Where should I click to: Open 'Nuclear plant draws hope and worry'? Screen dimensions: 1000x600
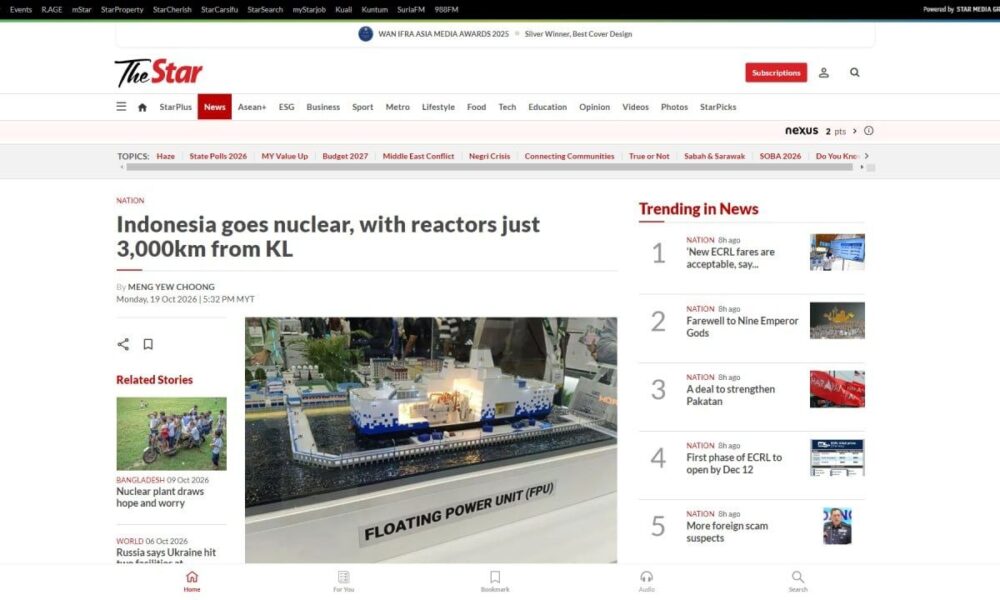pyautogui.click(x=160, y=497)
